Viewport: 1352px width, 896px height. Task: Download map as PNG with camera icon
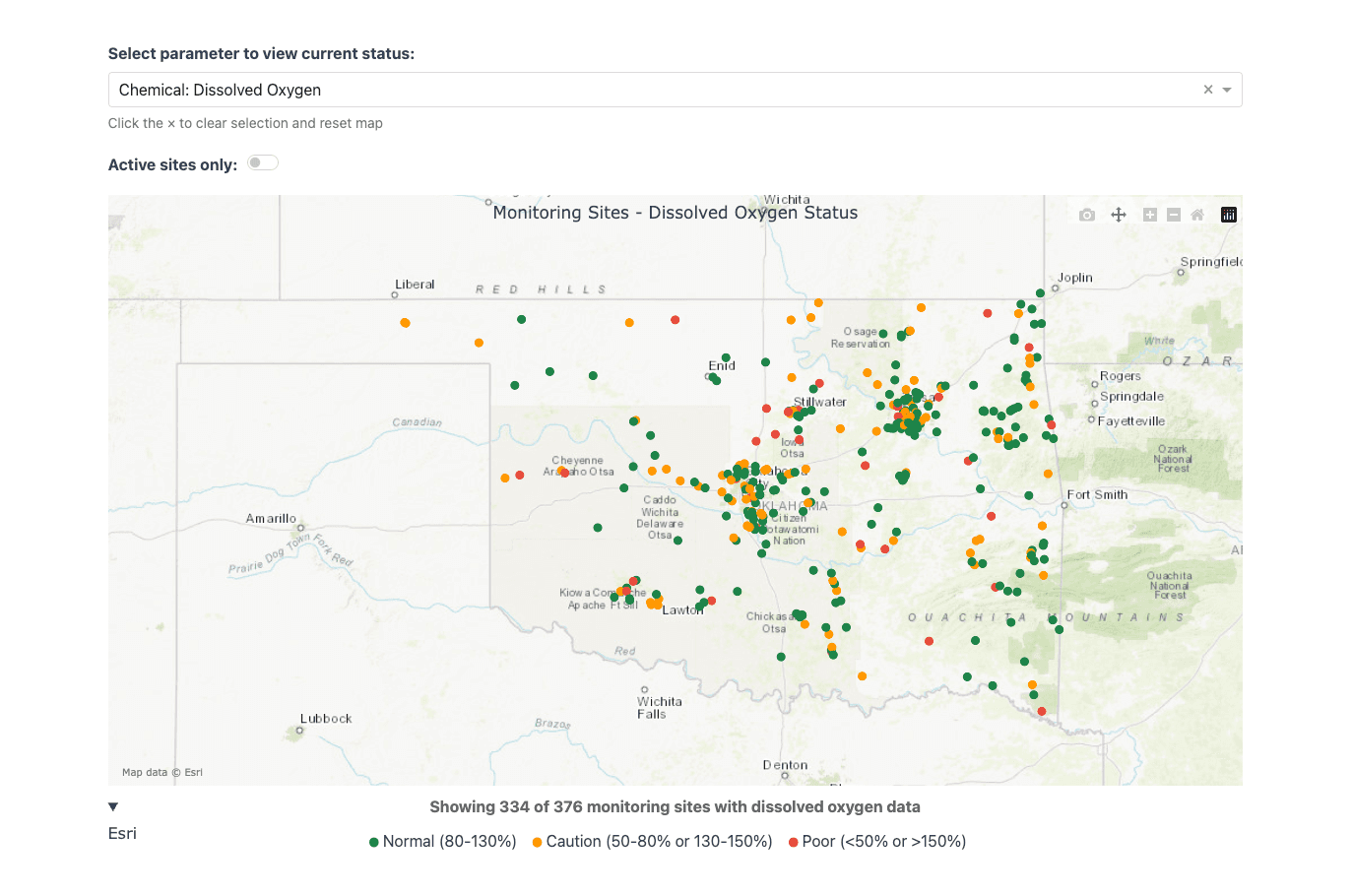pyautogui.click(x=1086, y=215)
